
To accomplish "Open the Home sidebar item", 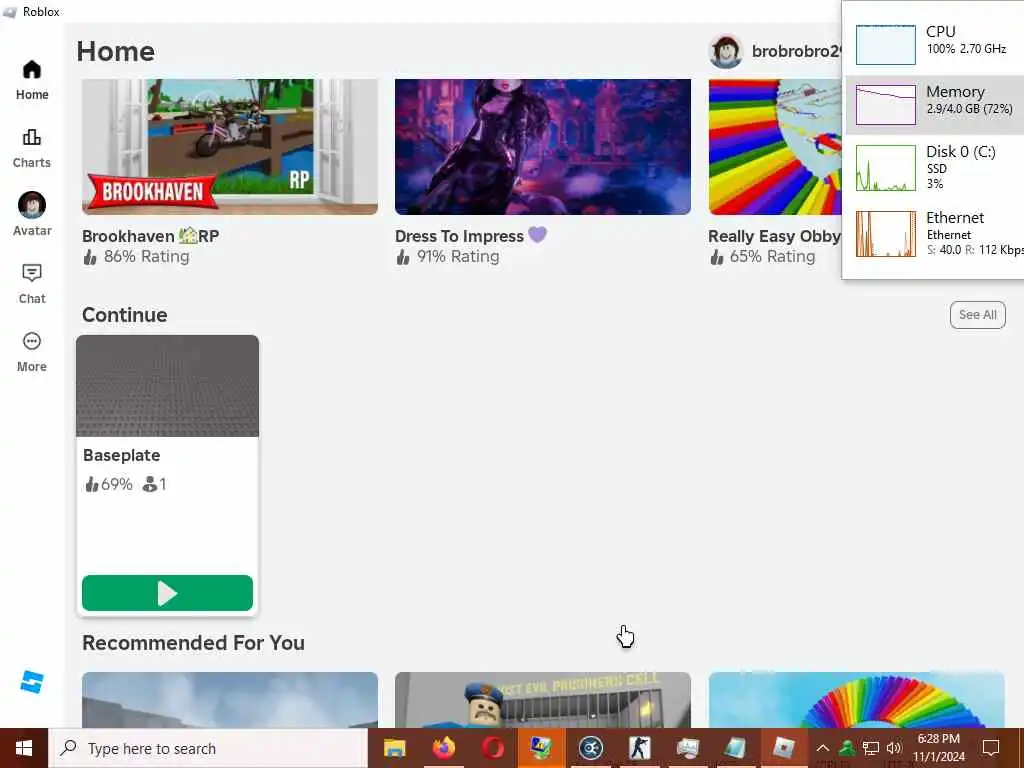I will (32, 80).
